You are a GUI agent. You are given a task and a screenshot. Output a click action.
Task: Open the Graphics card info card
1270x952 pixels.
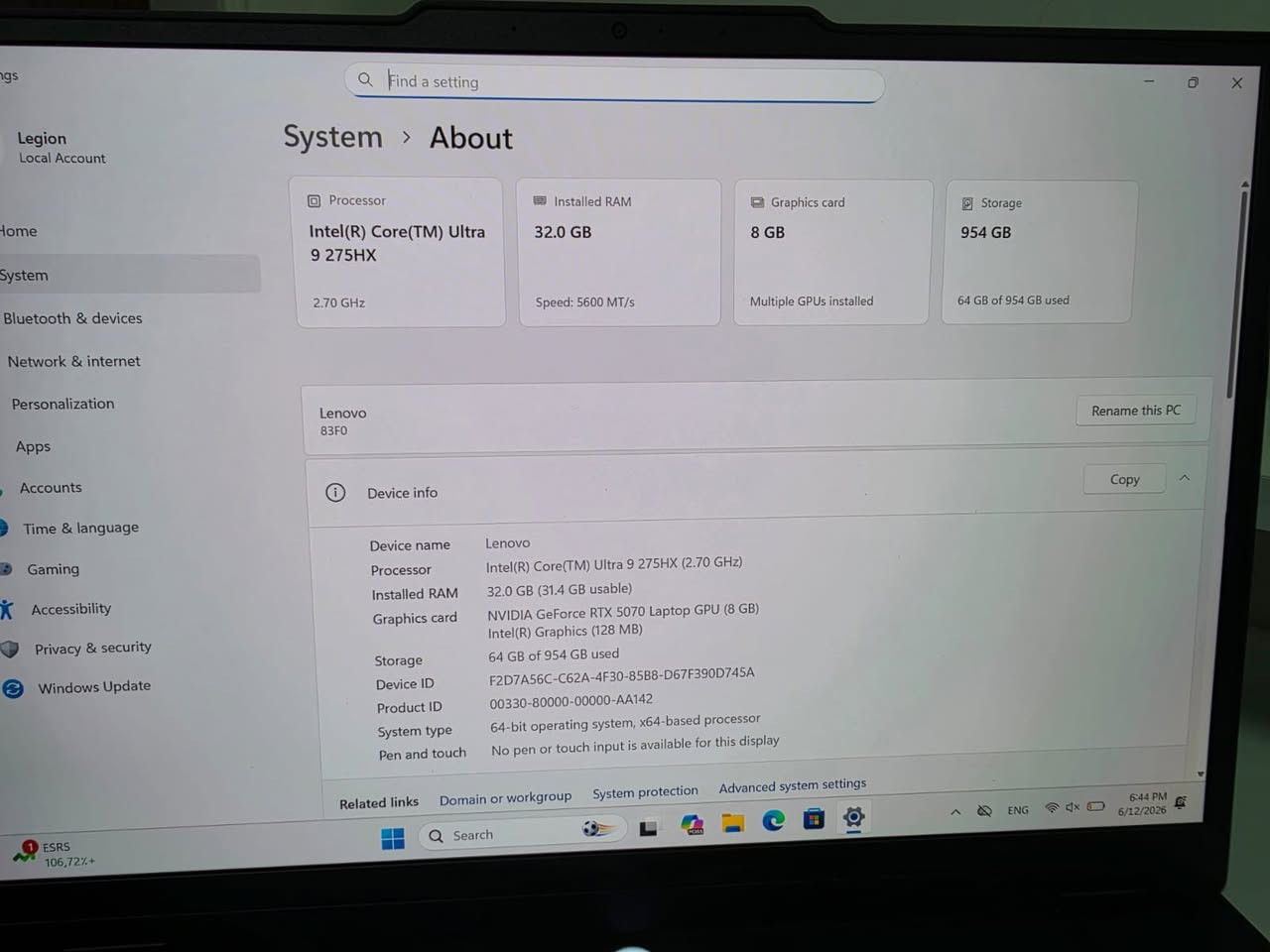832,252
